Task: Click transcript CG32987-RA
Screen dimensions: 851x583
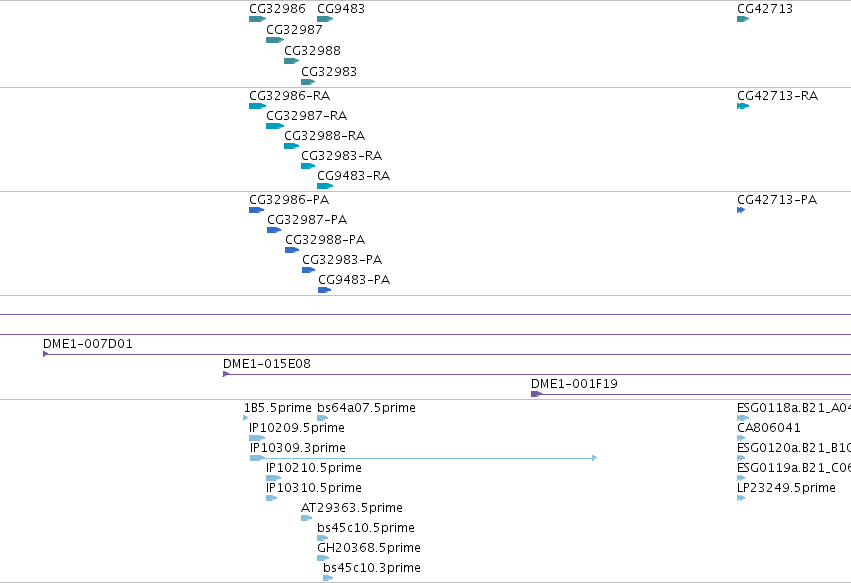Action: (x=275, y=126)
